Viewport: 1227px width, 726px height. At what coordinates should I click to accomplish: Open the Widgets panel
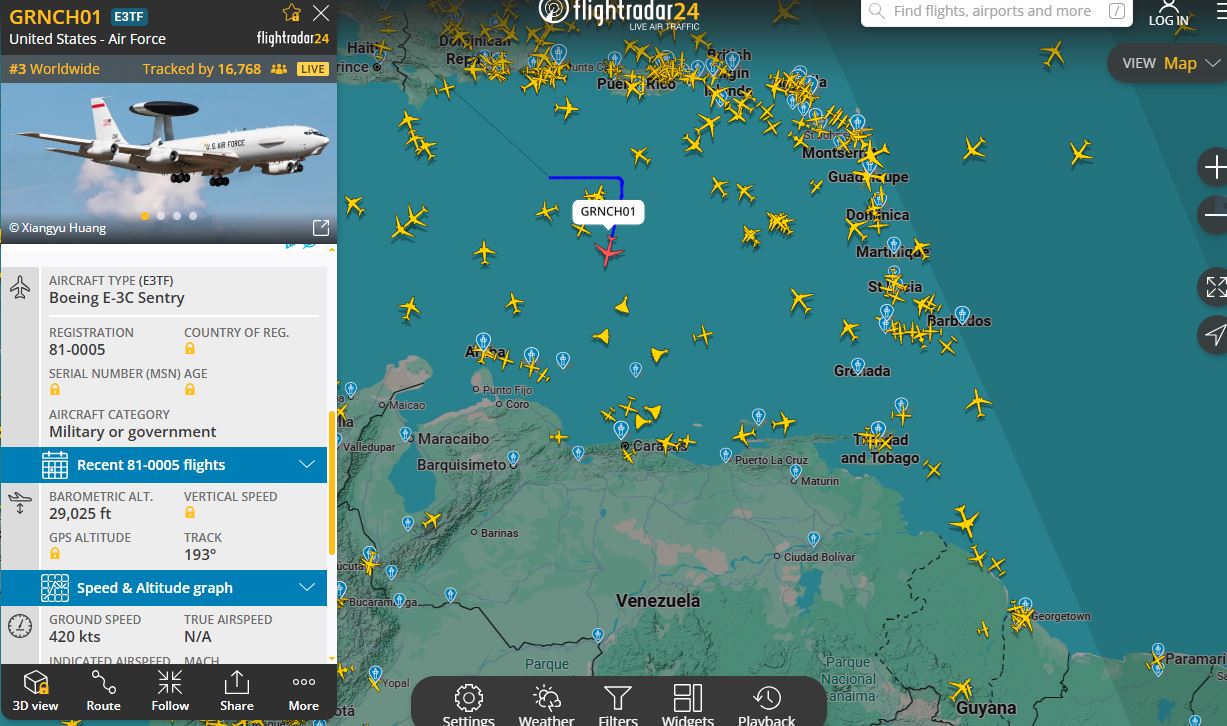688,704
